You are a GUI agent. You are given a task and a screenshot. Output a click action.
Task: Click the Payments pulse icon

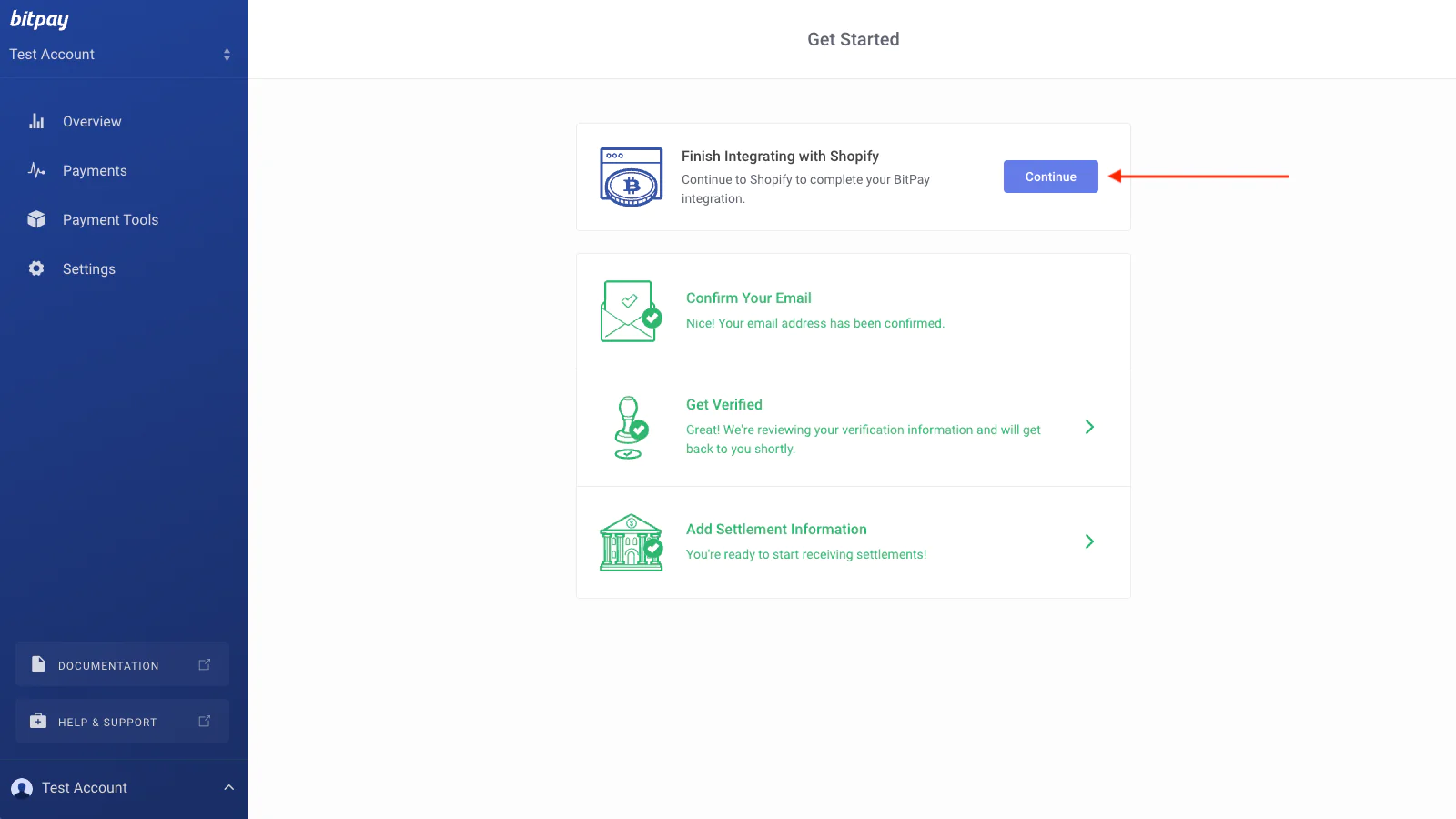point(36,170)
